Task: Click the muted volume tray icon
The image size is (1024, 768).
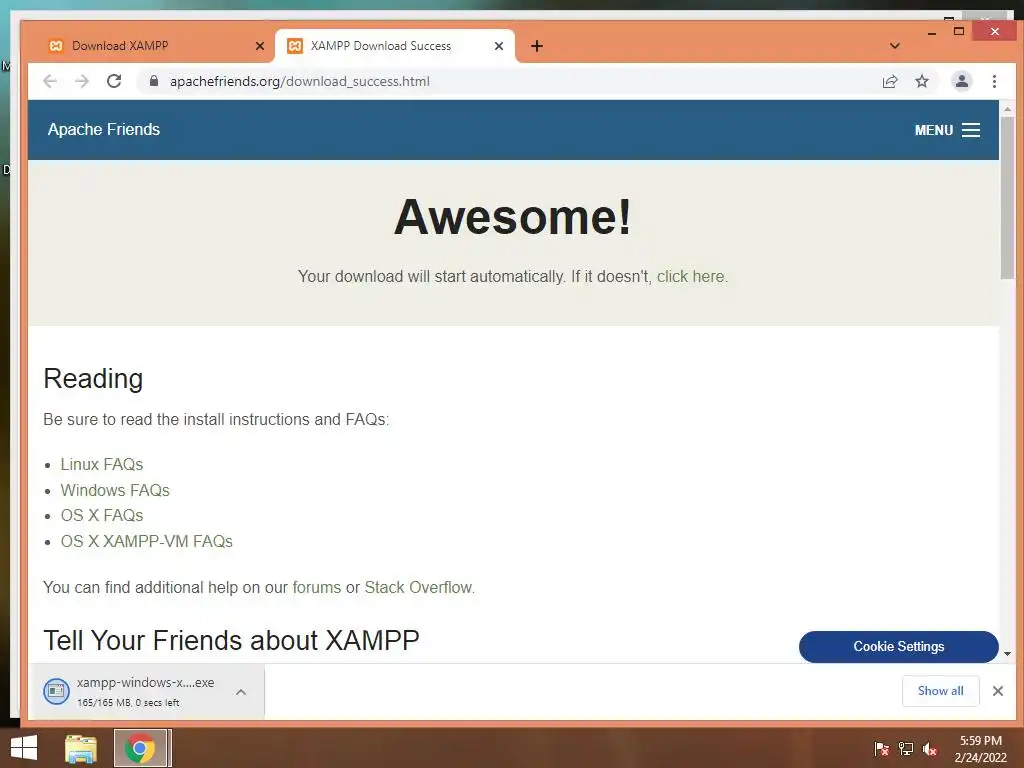Action: [x=930, y=749]
